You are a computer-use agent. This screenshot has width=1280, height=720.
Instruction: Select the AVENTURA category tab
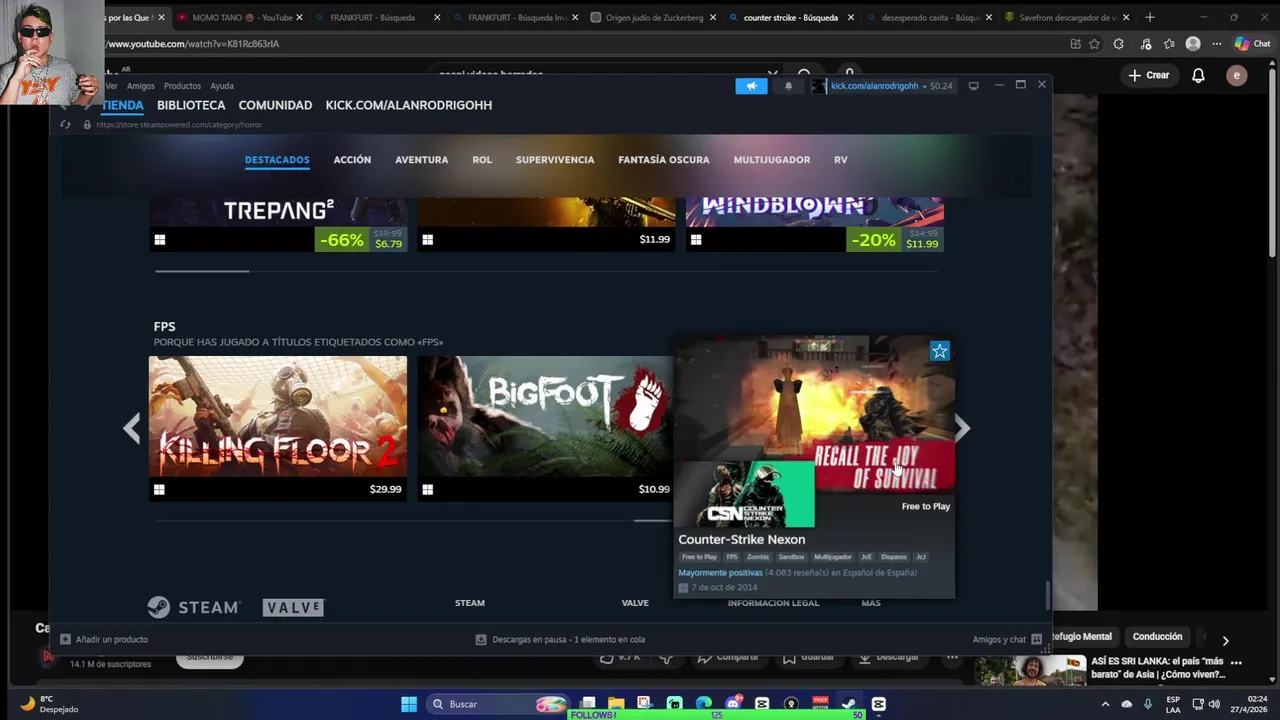(x=421, y=160)
